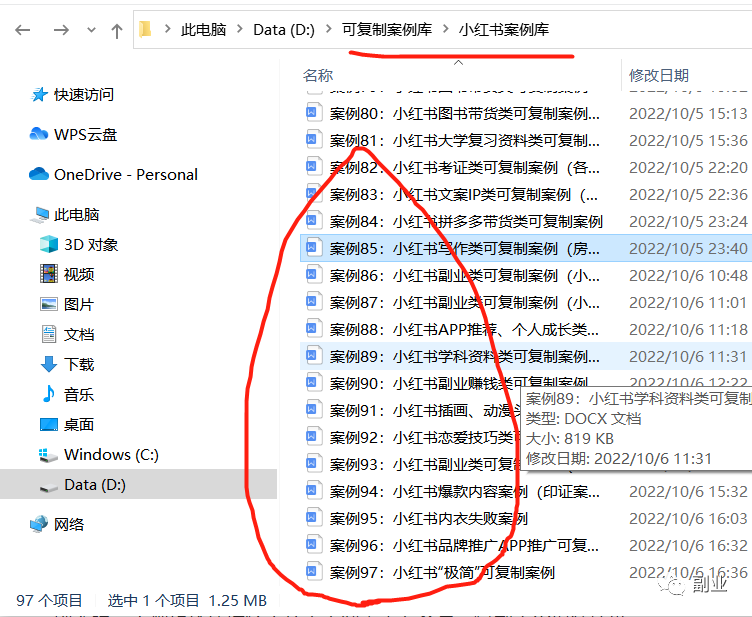Select WPS云盘 cloud icon in sidebar
The width and height of the screenshot is (752, 617).
(x=39, y=134)
